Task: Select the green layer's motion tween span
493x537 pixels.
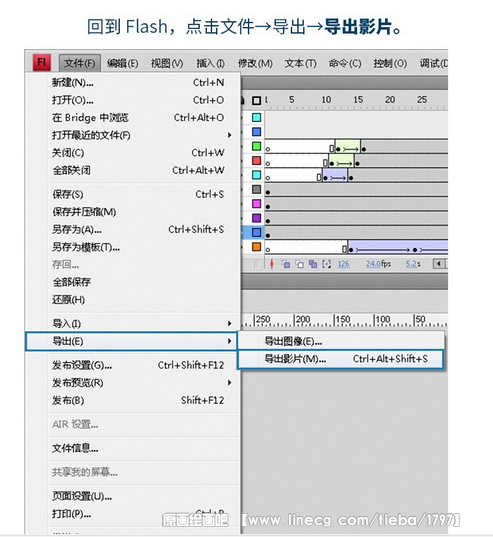Action: (347, 146)
